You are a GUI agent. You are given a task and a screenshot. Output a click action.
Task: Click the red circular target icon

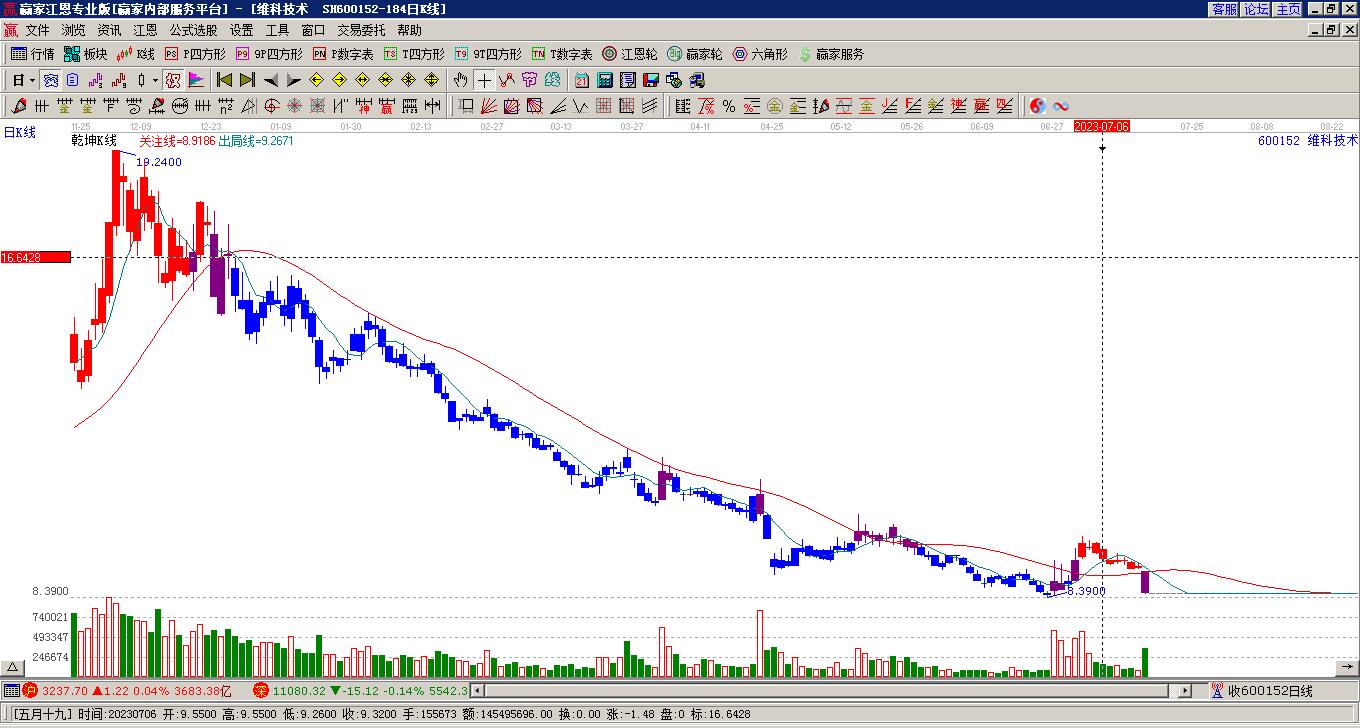(x=271, y=106)
